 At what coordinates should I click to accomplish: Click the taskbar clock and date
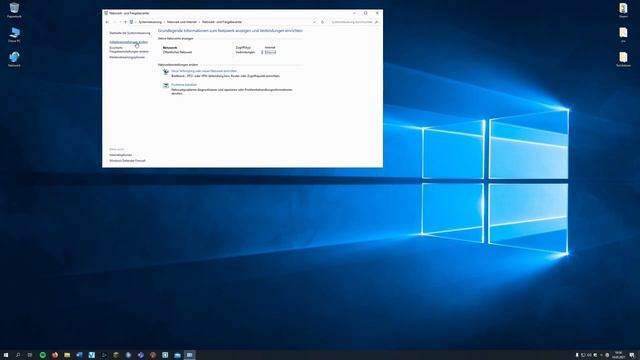click(x=618, y=355)
